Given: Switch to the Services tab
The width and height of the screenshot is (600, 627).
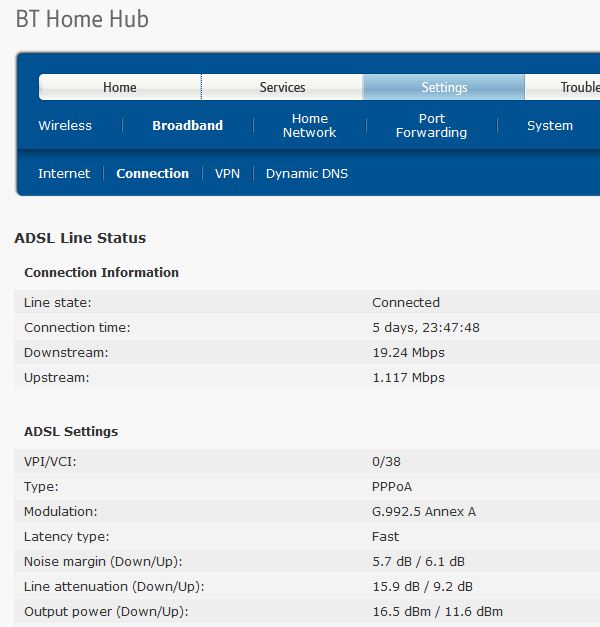Looking at the screenshot, I should coord(282,87).
